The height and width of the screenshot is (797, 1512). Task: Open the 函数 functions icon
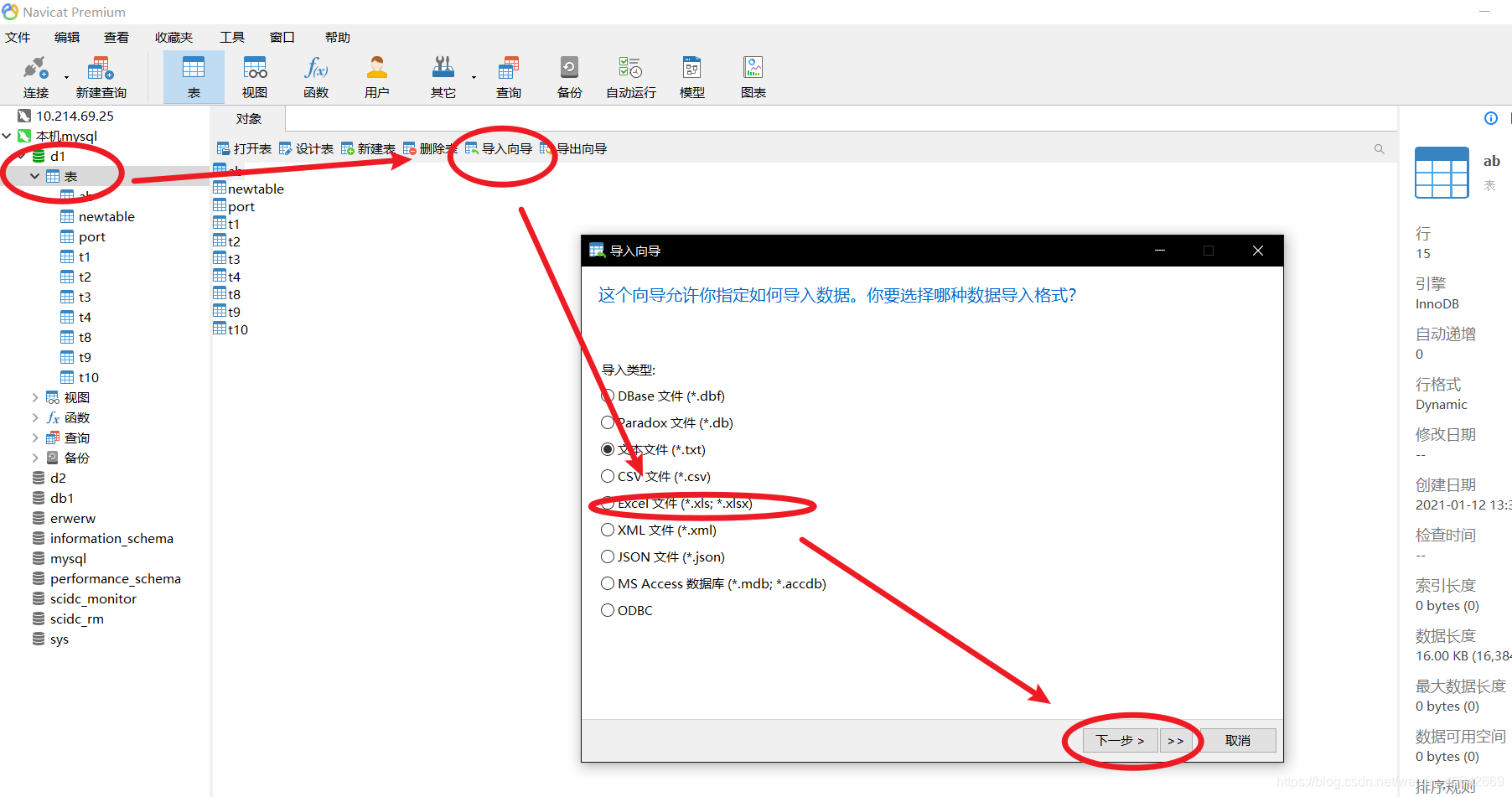[316, 77]
